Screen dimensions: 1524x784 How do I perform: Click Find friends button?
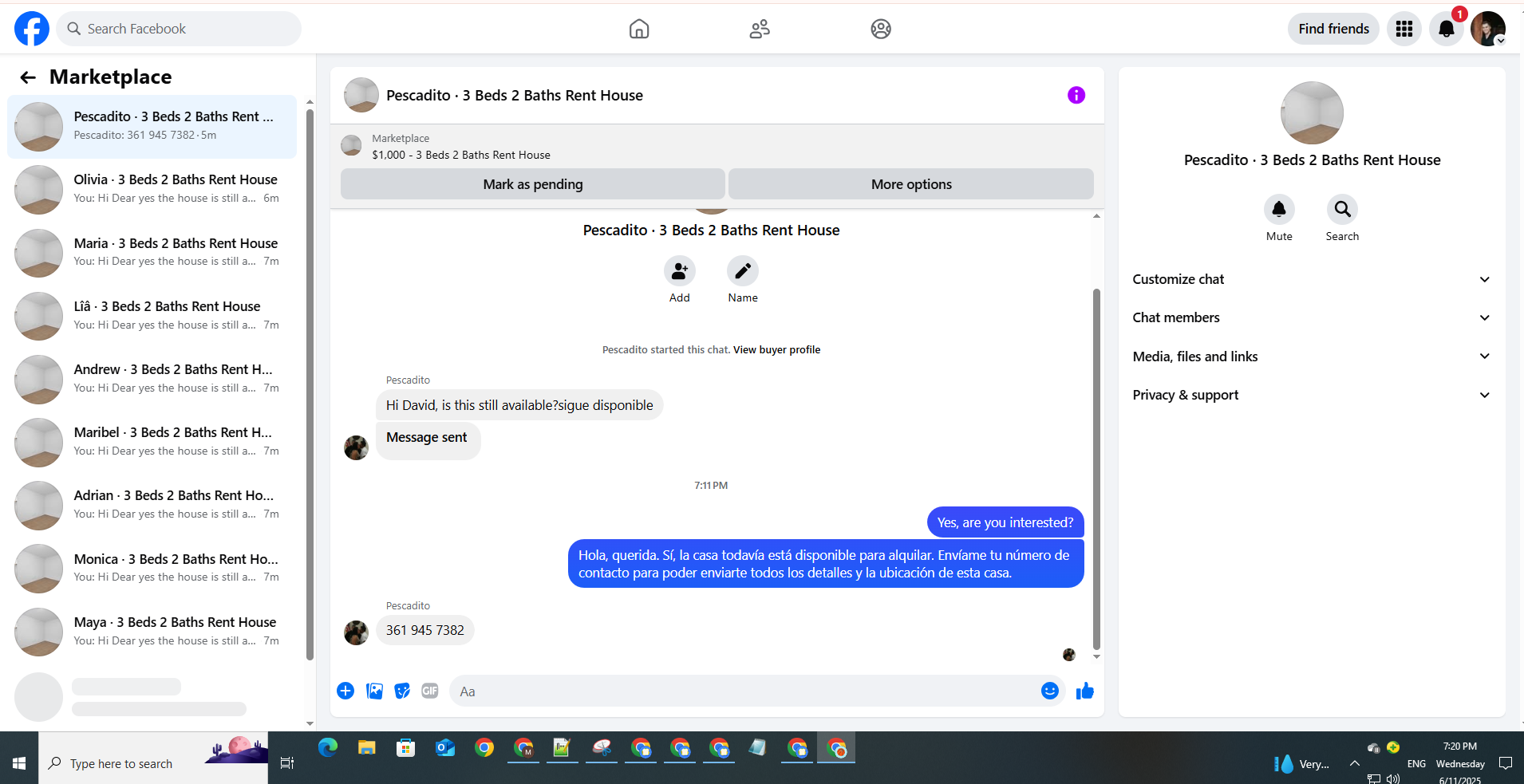[x=1333, y=29]
